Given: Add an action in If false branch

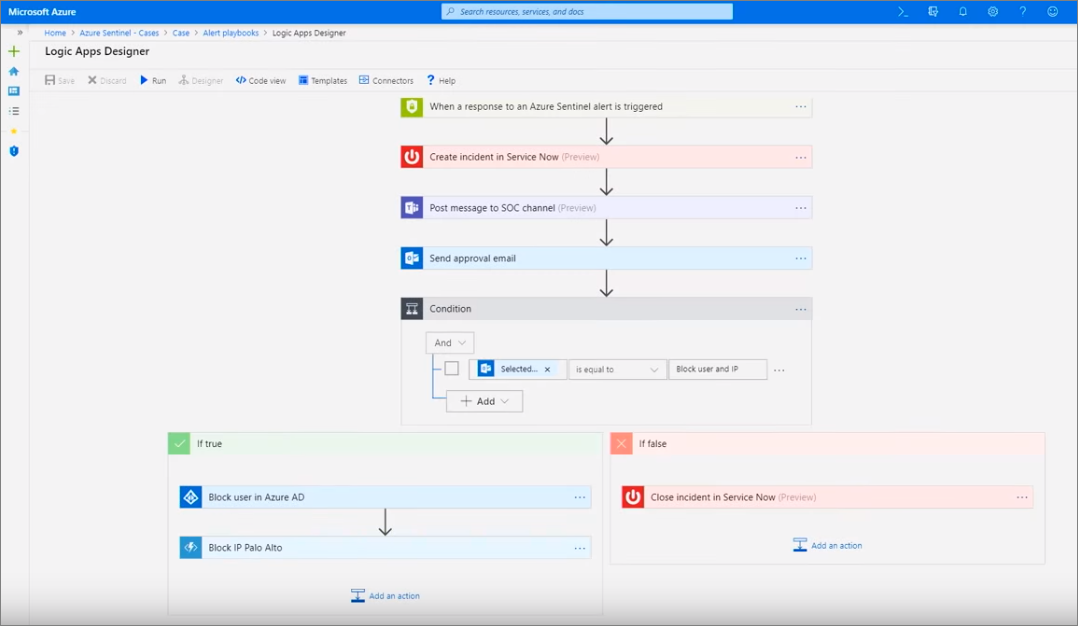Looking at the screenshot, I should coord(827,546).
